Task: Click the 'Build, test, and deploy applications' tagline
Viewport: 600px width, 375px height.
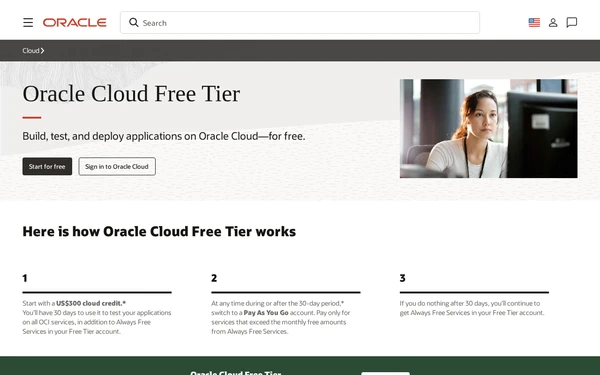Action: 164,136
